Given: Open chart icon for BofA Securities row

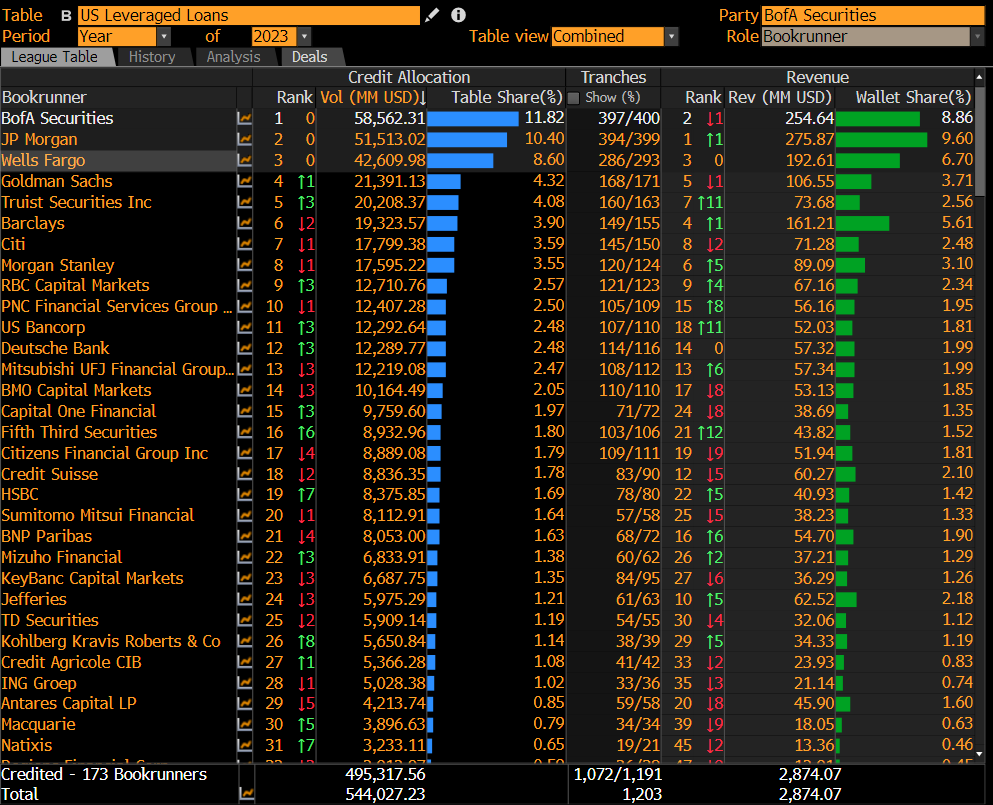Looking at the screenshot, I should coord(244,118).
